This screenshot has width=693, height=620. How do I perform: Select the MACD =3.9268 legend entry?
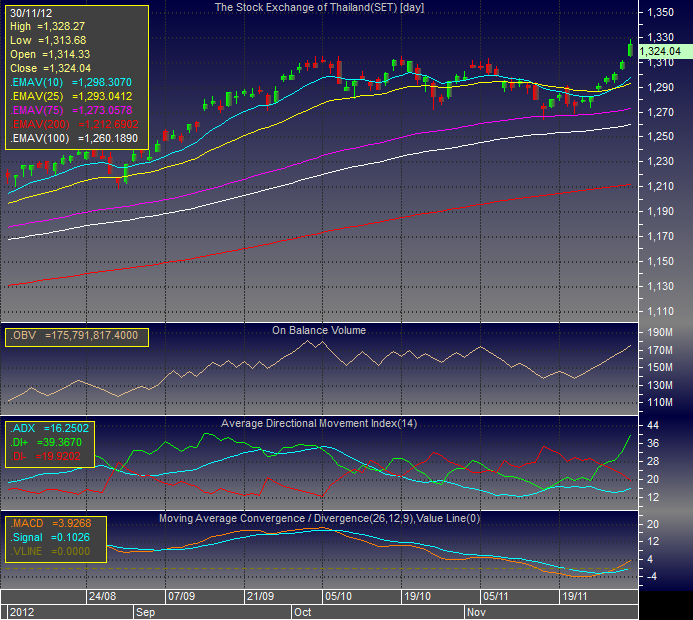tap(51, 523)
